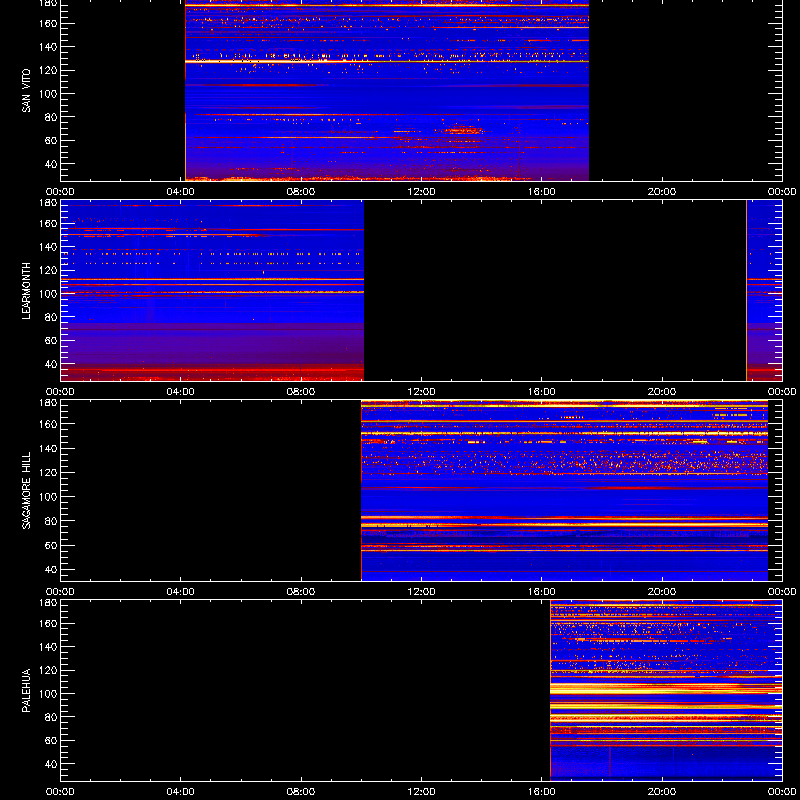Screen dimensions: 800x800
Task: Click the 60 frequency tick on Learmonth axis
Action: 51,340
